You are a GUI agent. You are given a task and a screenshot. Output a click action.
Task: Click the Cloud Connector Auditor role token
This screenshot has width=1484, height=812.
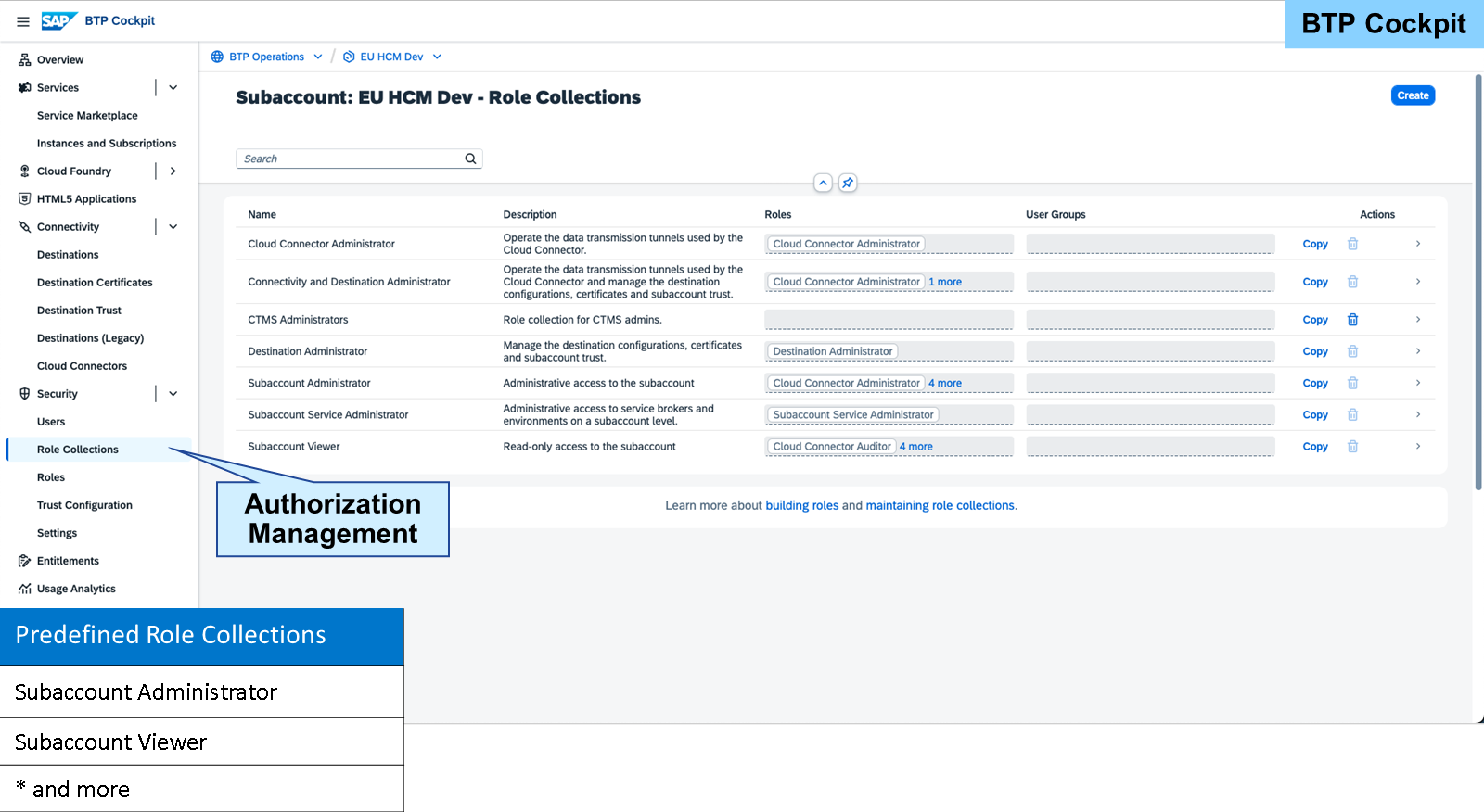[832, 447]
